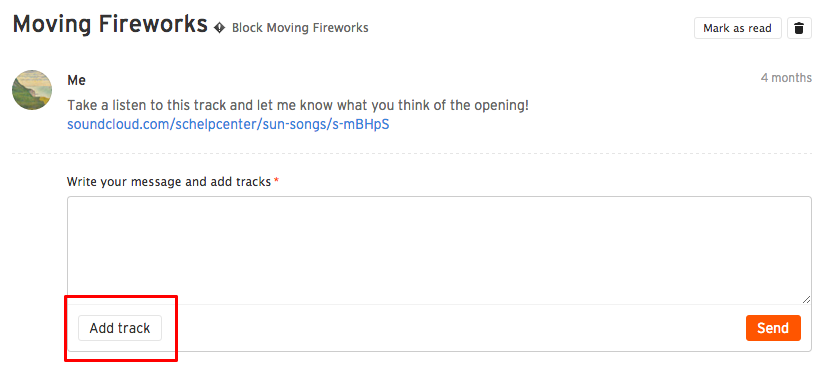Image resolution: width=833 pixels, height=371 pixels.
Task: Click the dashed divider below the message
Action: (x=412, y=154)
